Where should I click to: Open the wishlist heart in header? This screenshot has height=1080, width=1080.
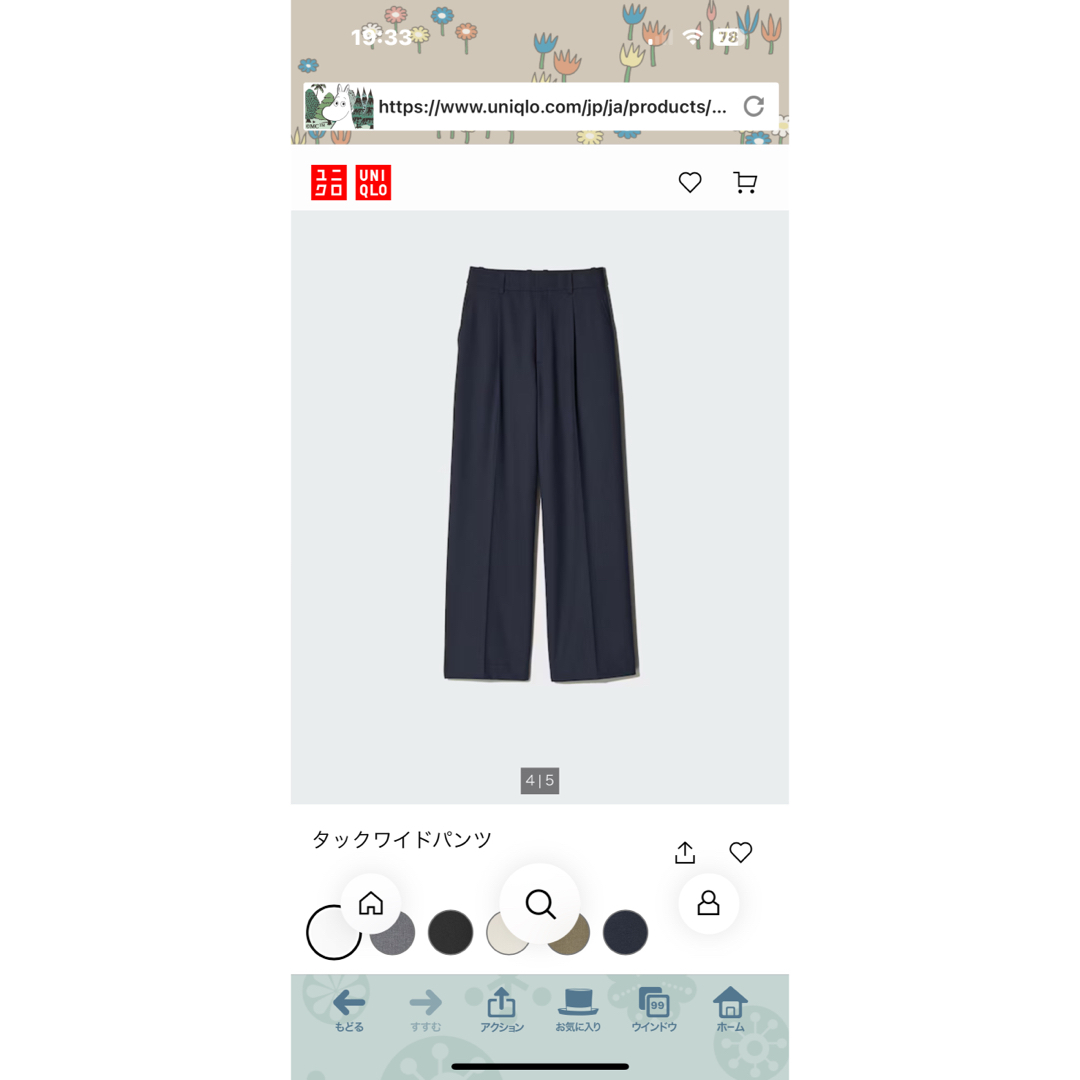689,182
